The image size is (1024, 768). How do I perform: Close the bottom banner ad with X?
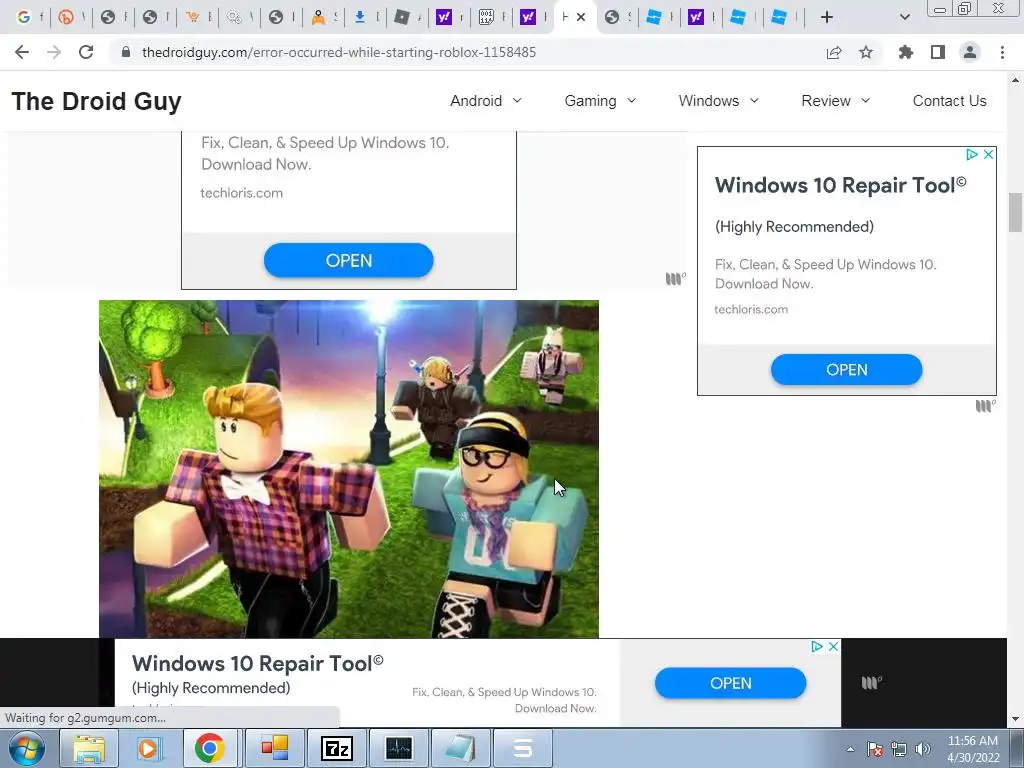833,646
